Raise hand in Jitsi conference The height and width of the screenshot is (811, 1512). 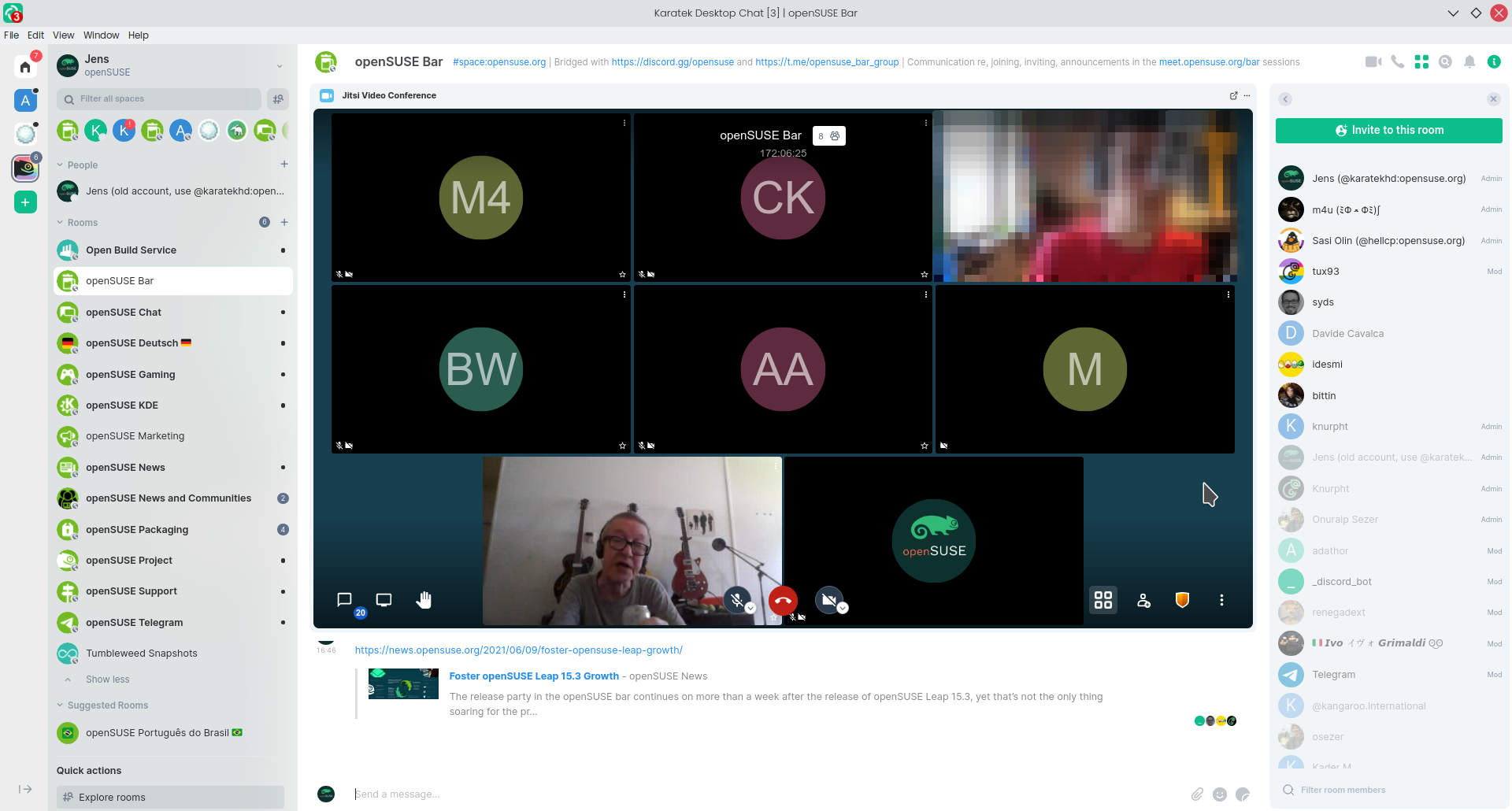pos(424,600)
